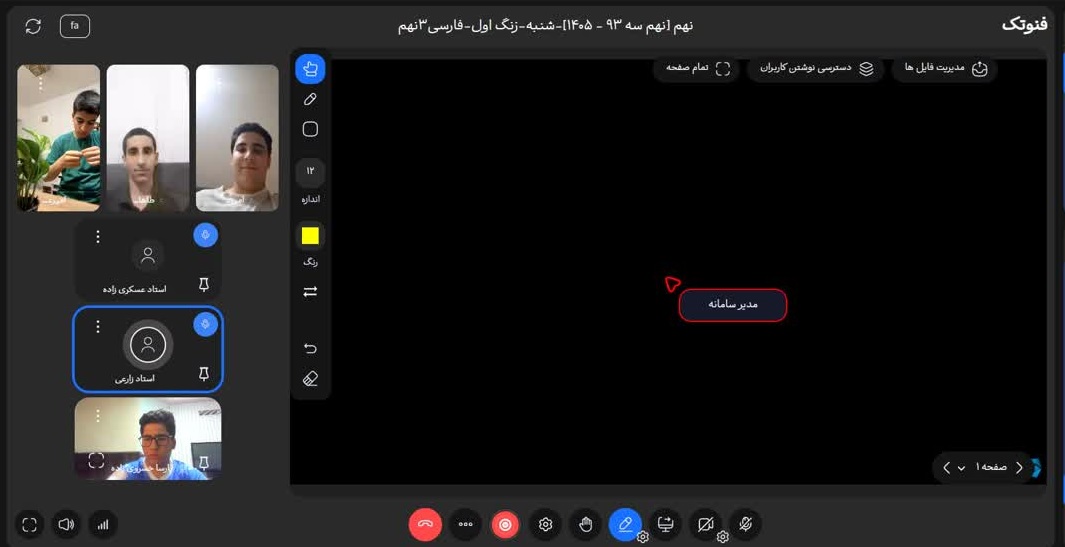Screen dimensions: 1065x547
Task: Select the smiling student in white shirt video thumbnail
Action: click(x=237, y=138)
